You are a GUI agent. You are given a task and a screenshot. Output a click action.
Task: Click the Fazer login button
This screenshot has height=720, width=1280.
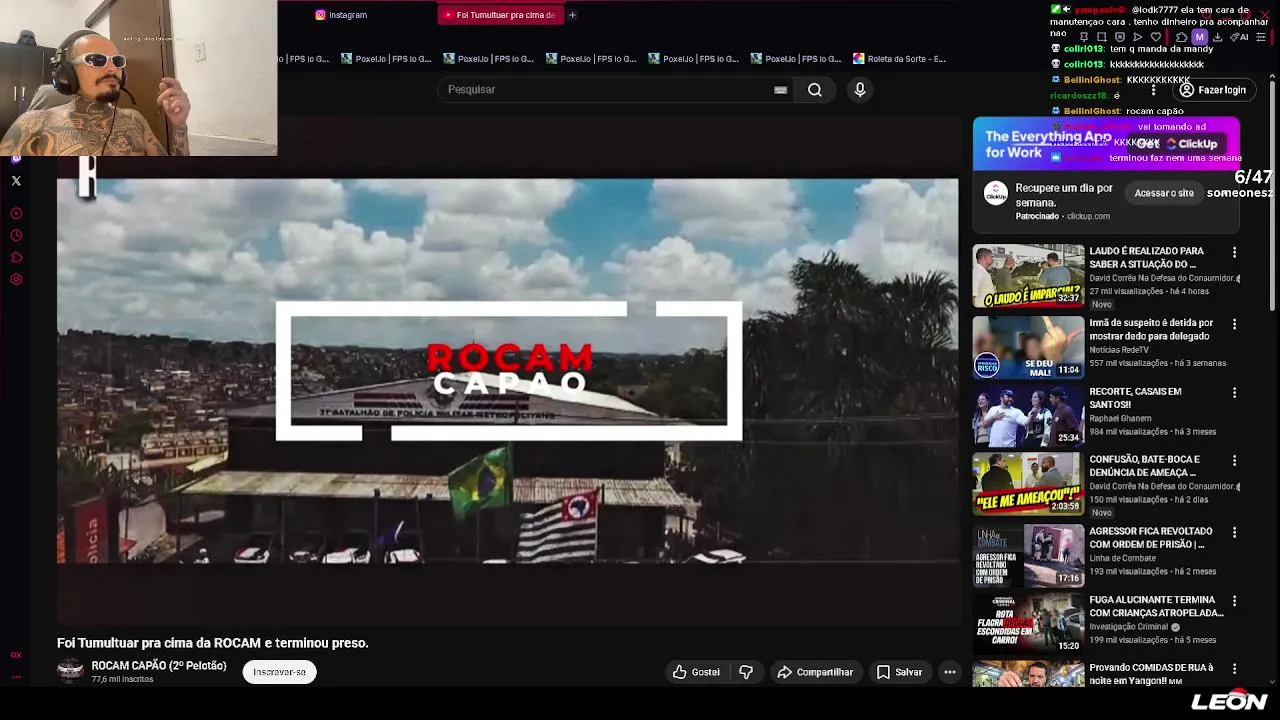[x=1213, y=90]
